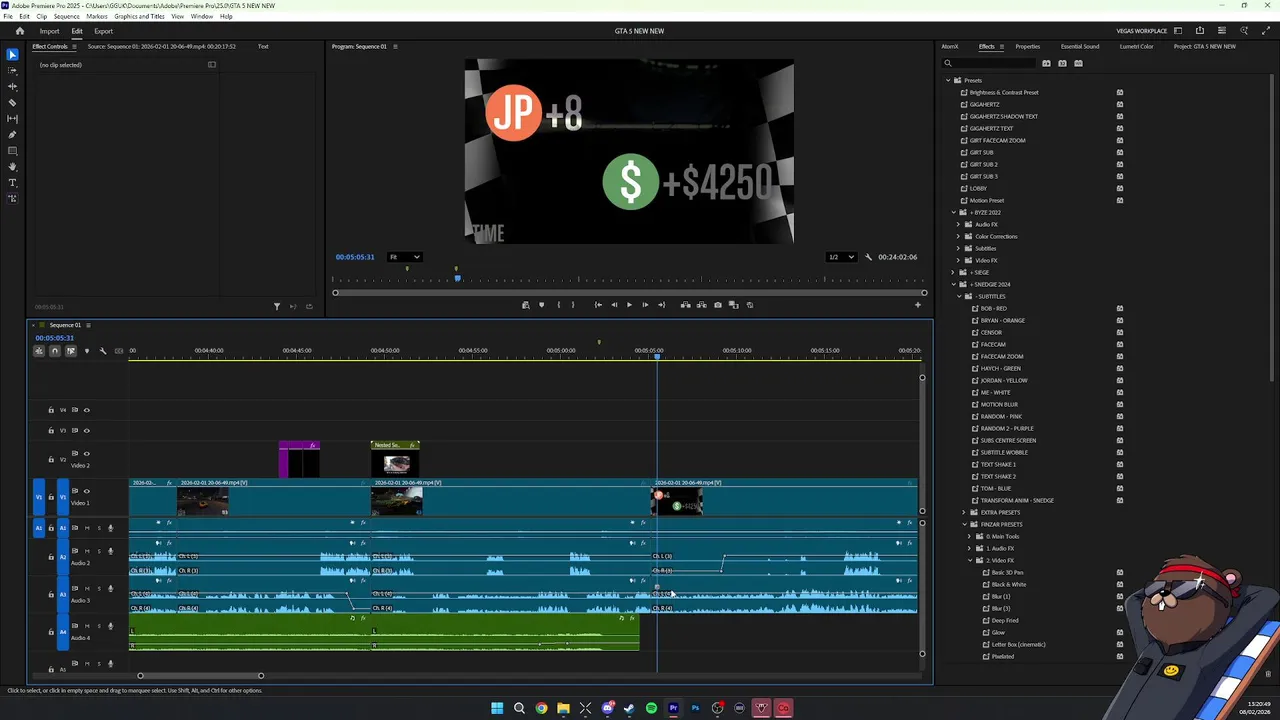Screen dimensions: 1280x720
Task: Click the Accelerated Effects filter icon
Action: pyautogui.click(x=1046, y=63)
